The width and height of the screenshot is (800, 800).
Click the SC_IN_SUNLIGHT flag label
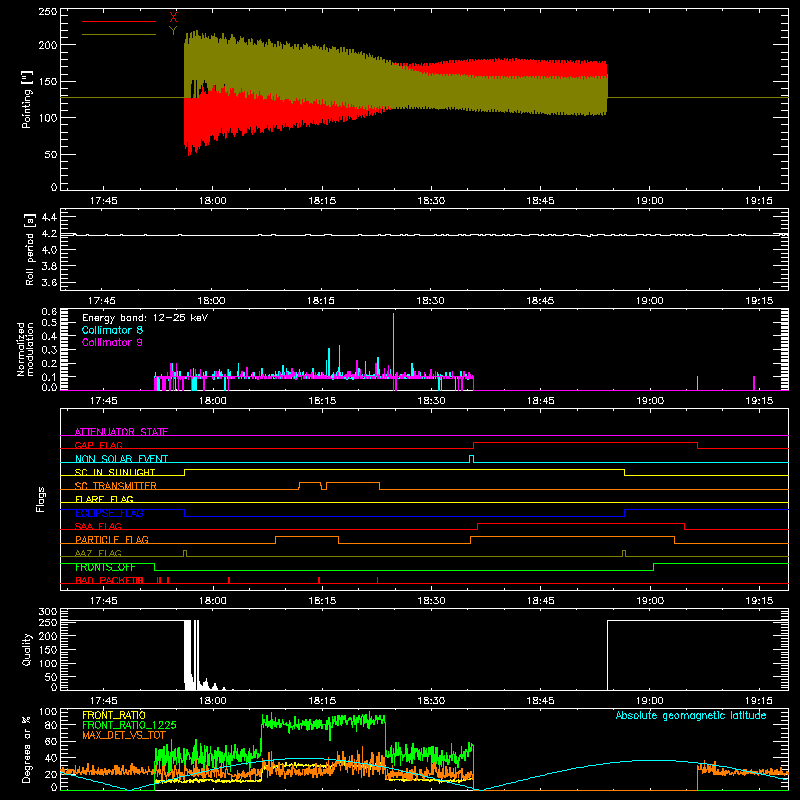[x=115, y=472]
